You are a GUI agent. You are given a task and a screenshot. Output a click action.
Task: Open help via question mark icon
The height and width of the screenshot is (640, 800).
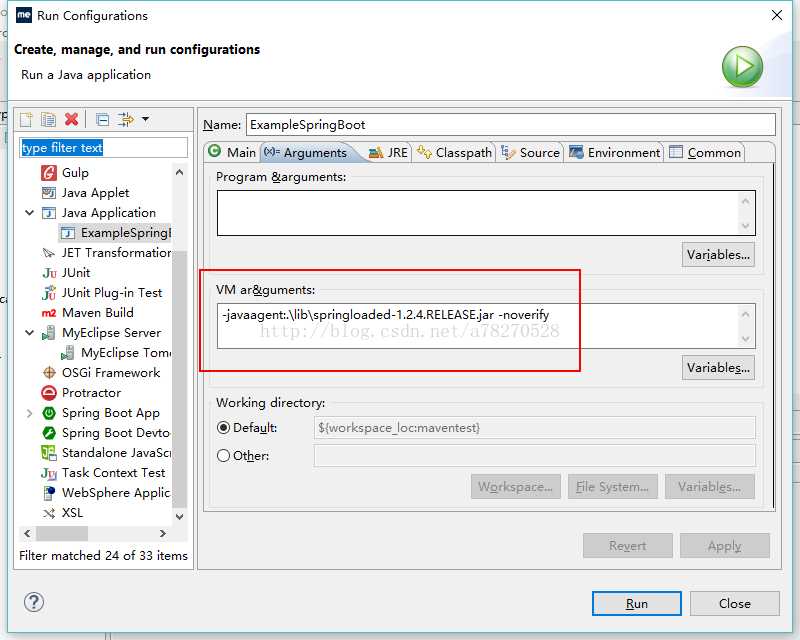[34, 602]
